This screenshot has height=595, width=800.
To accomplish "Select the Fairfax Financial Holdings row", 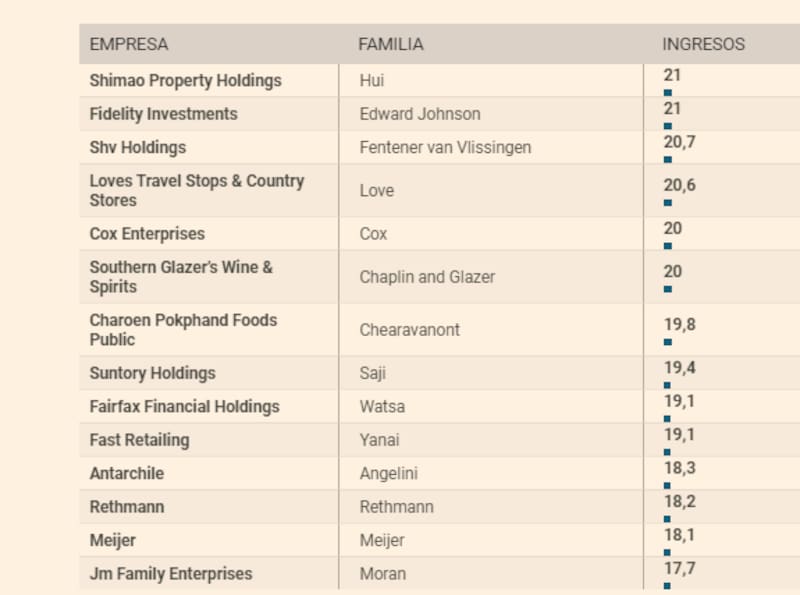I will coord(185,406).
